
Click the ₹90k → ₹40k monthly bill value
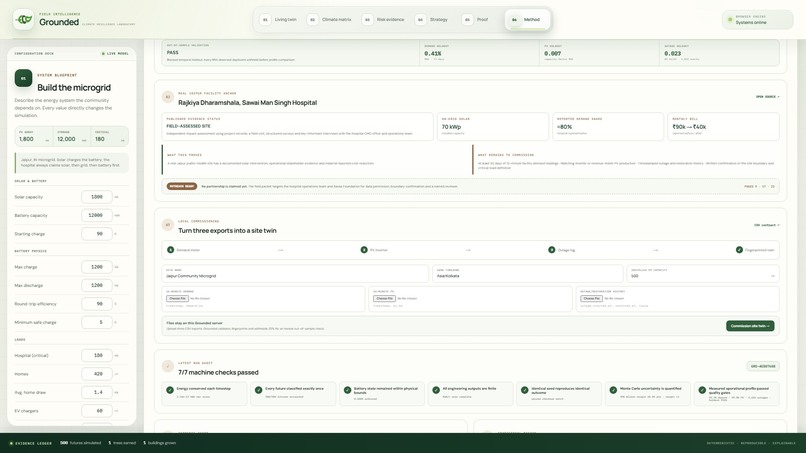tap(689, 127)
